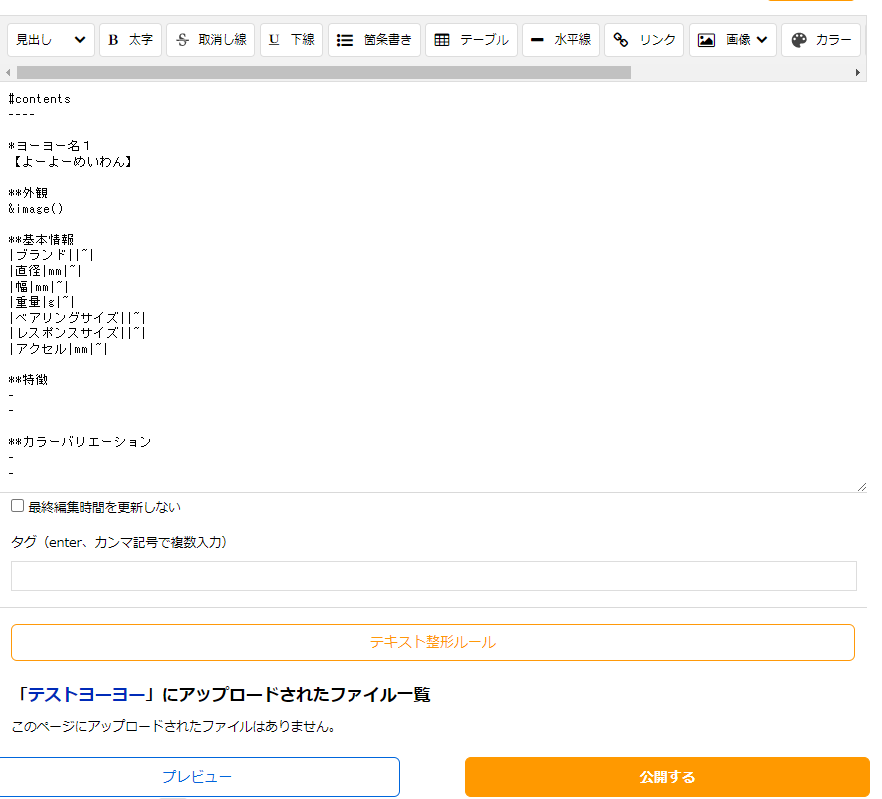Click the |ブランド||~| table row

(51, 255)
